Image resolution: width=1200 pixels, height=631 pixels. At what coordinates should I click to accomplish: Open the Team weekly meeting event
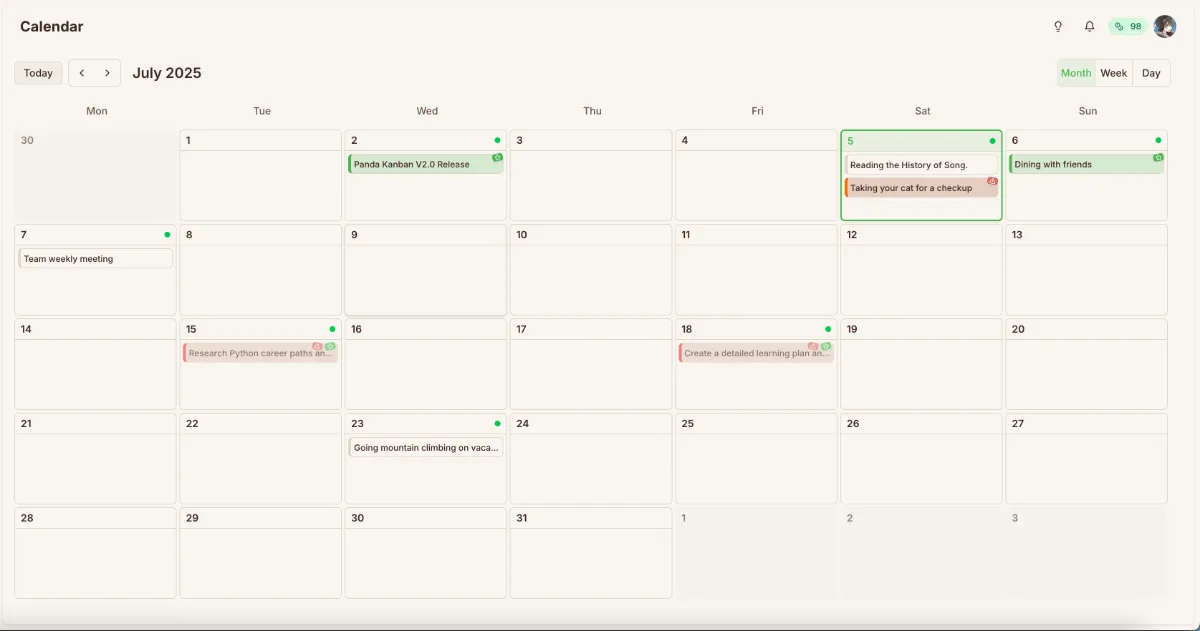94,258
